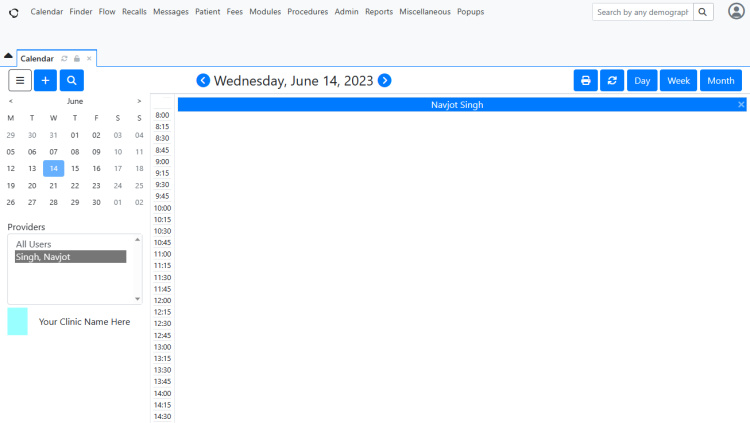This screenshot has height=423, width=750.
Task: Click the patient search magnifier button
Action: tap(703, 12)
